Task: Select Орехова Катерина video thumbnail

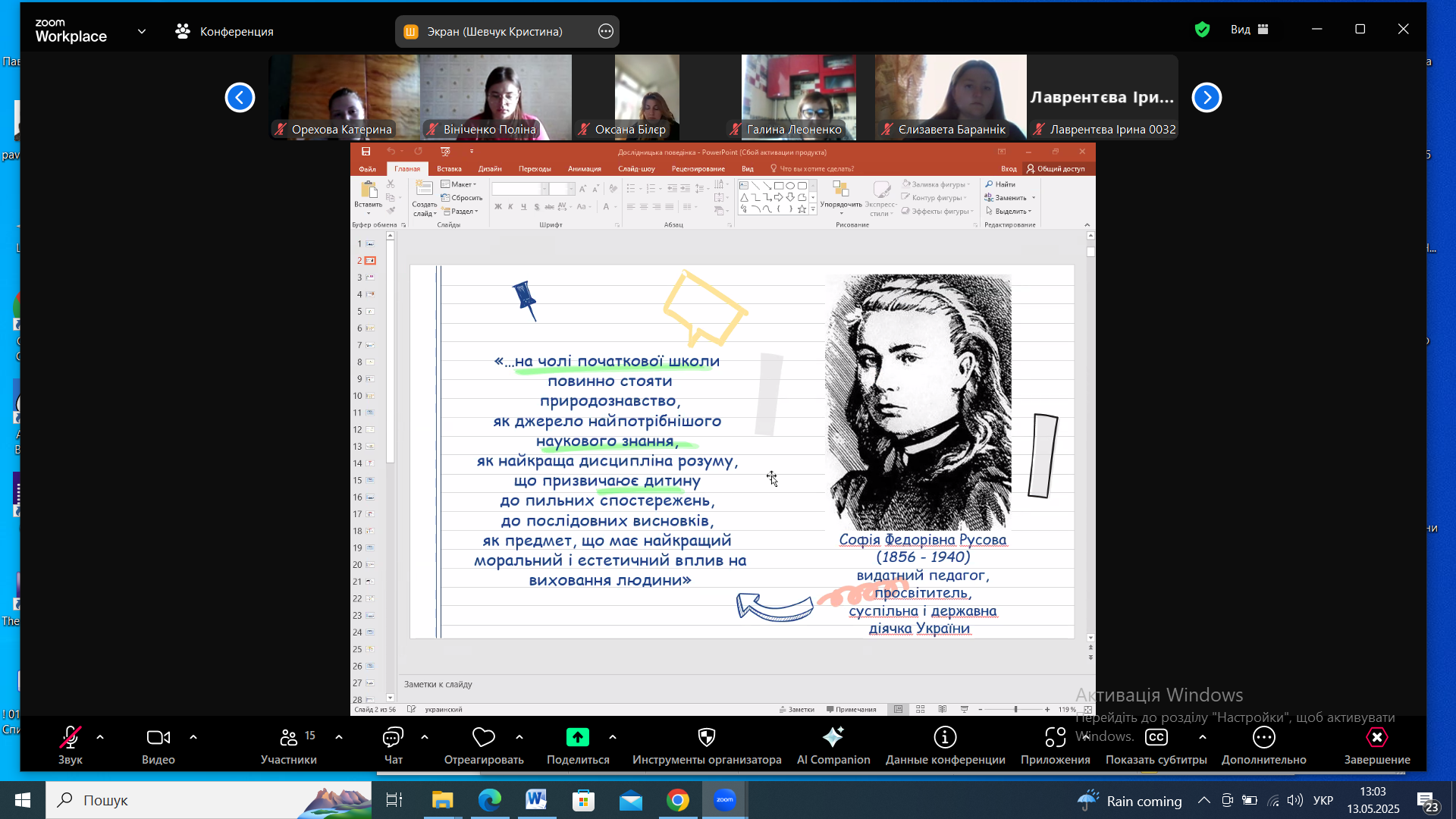Action: pos(344,97)
